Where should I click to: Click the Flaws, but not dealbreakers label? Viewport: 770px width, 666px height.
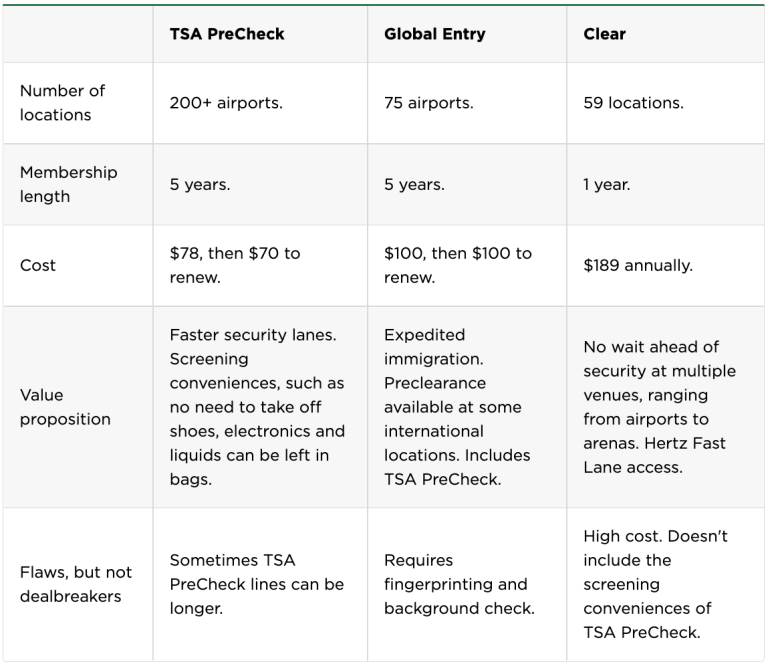(x=75, y=584)
